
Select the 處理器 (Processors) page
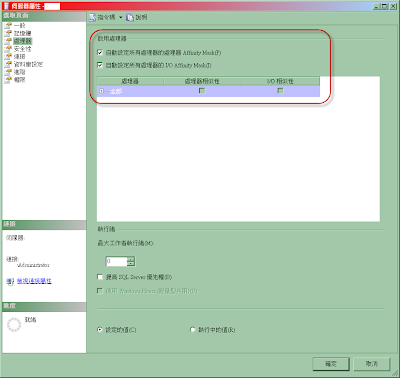(x=23, y=41)
